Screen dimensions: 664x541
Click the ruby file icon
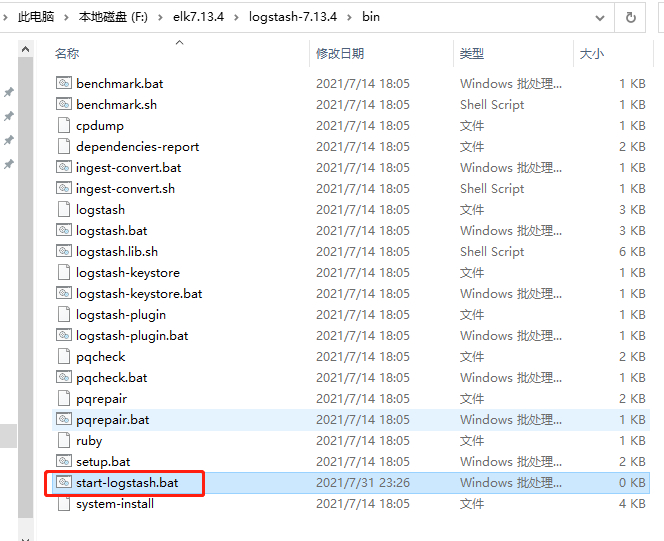coord(64,440)
